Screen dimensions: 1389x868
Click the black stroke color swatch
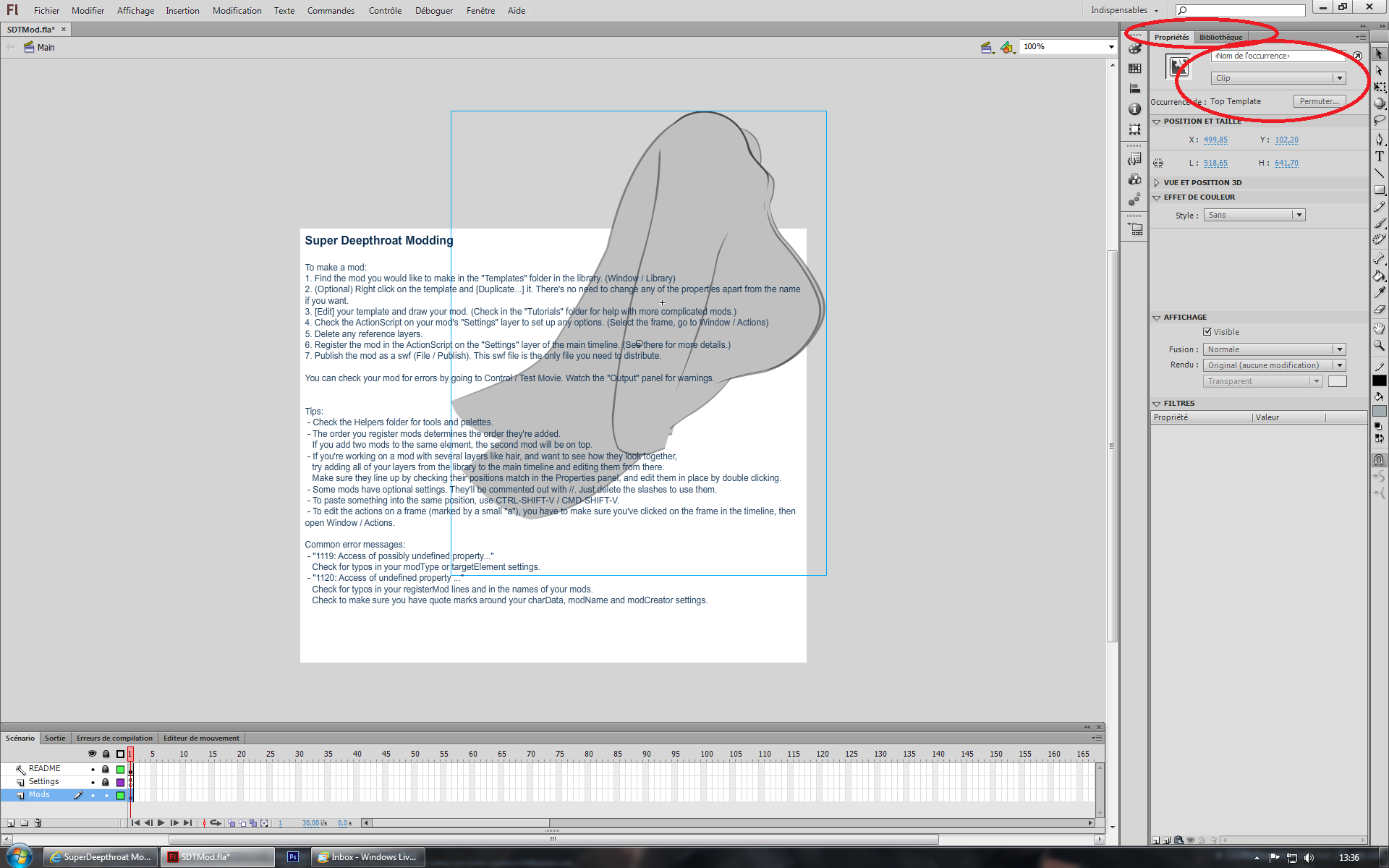tap(1380, 380)
